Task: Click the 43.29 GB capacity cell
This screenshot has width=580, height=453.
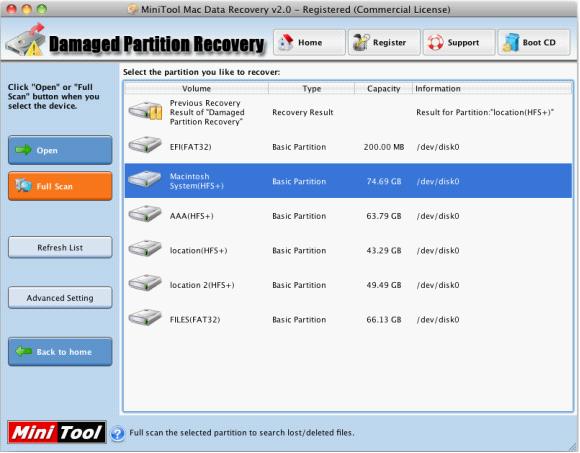Action: 384,251
